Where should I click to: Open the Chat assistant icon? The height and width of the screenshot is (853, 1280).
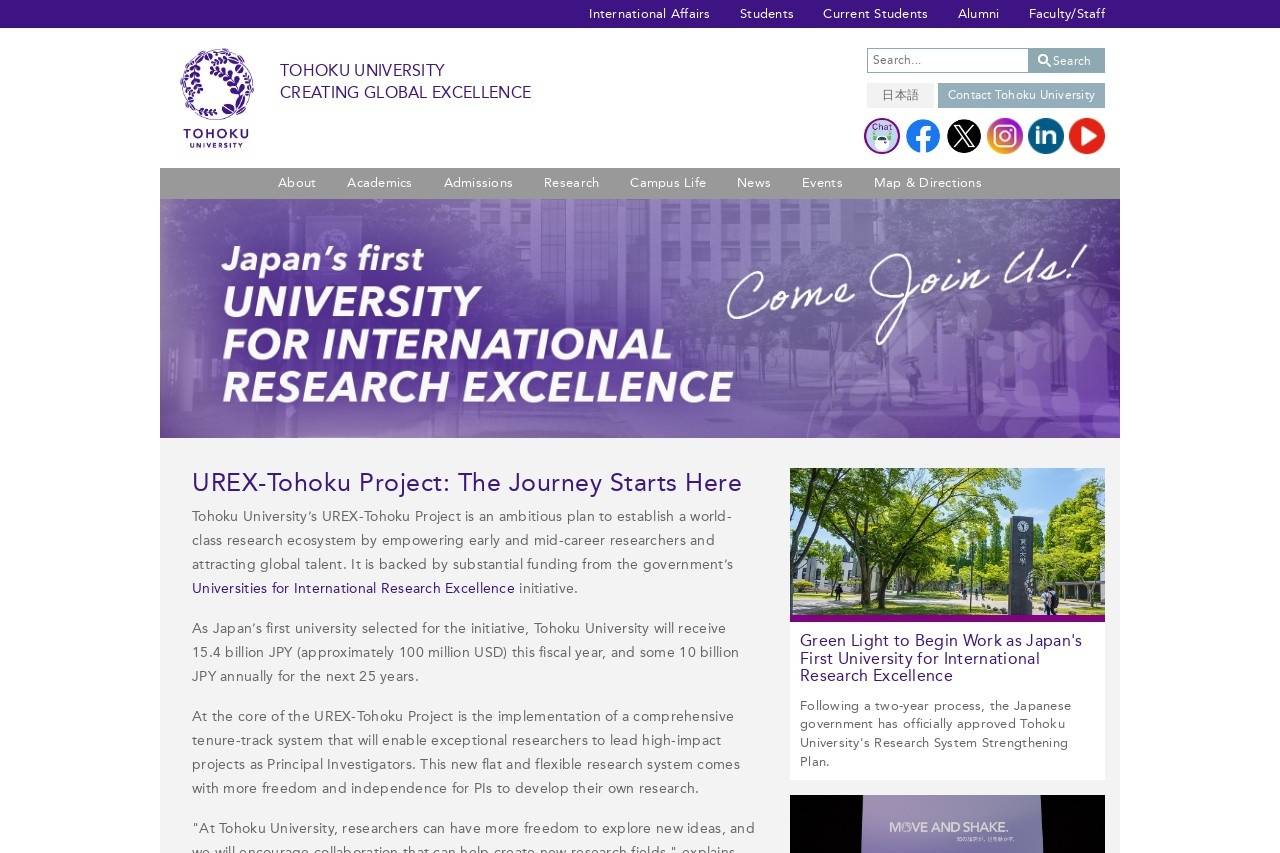(882, 136)
